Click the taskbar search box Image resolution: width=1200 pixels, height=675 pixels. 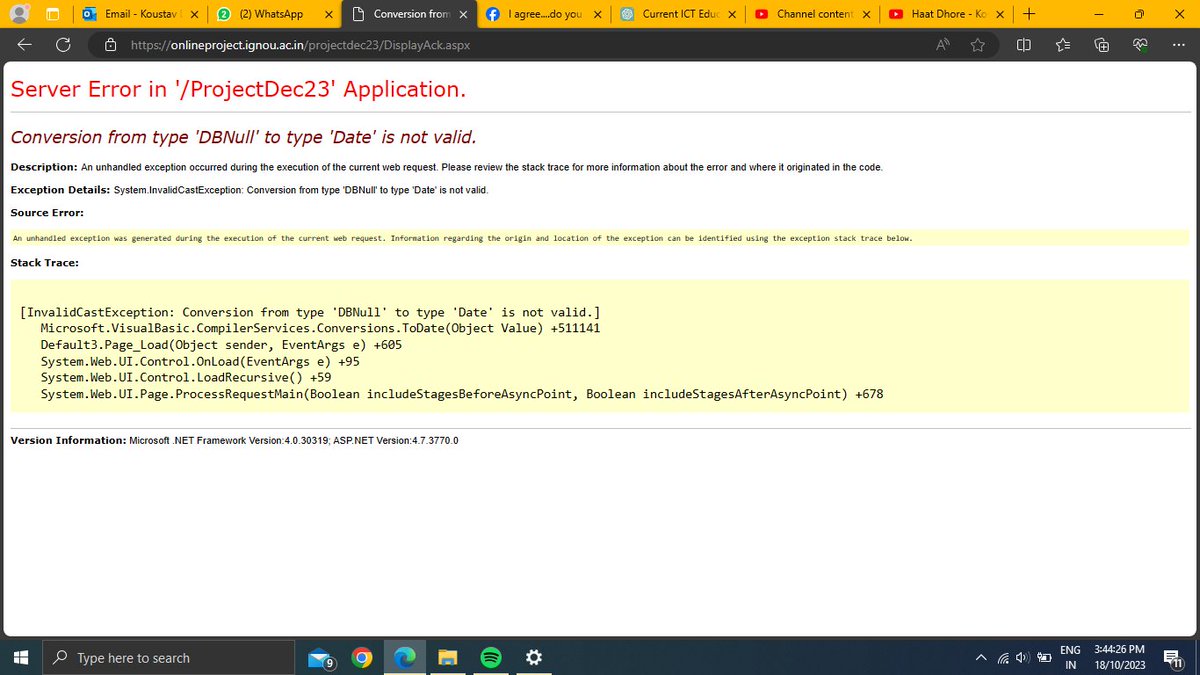[169, 657]
